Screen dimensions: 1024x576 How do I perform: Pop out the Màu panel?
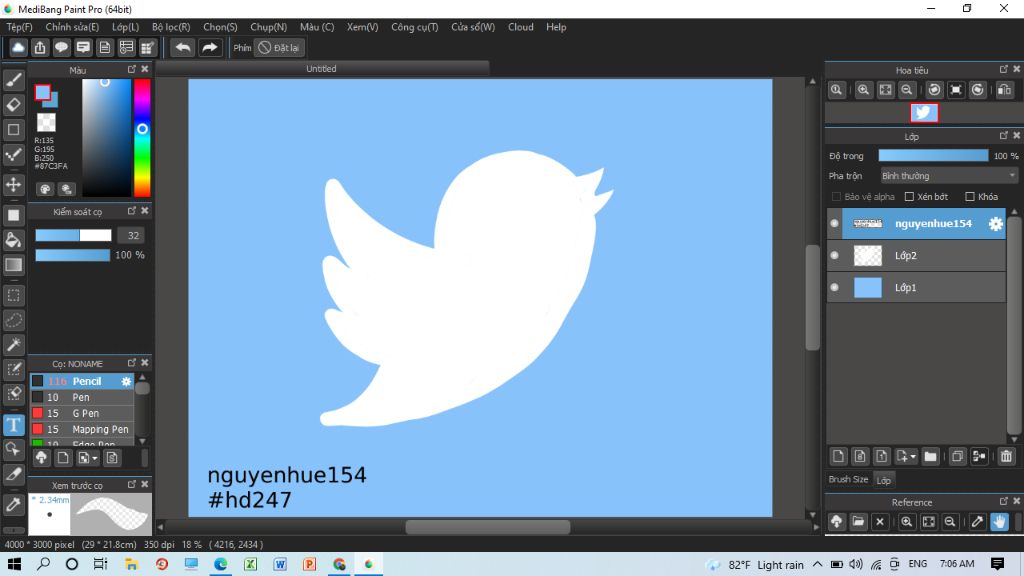coord(132,69)
